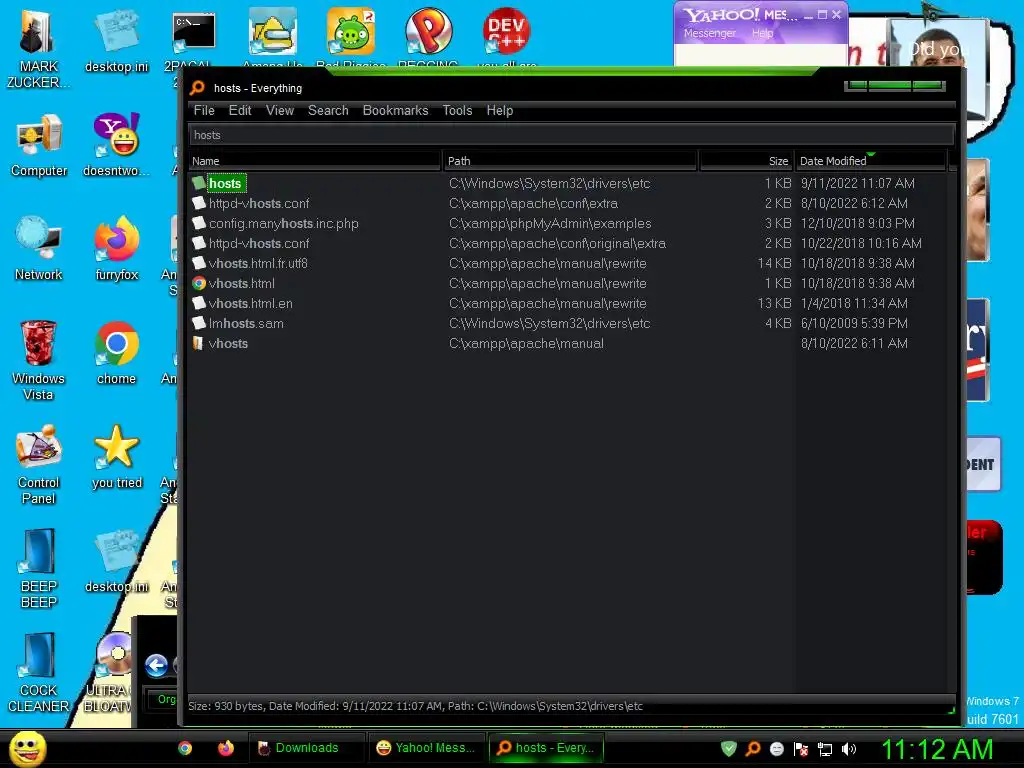Click hosts - Everything taskbar button
1024x768 pixels.
(x=547, y=748)
